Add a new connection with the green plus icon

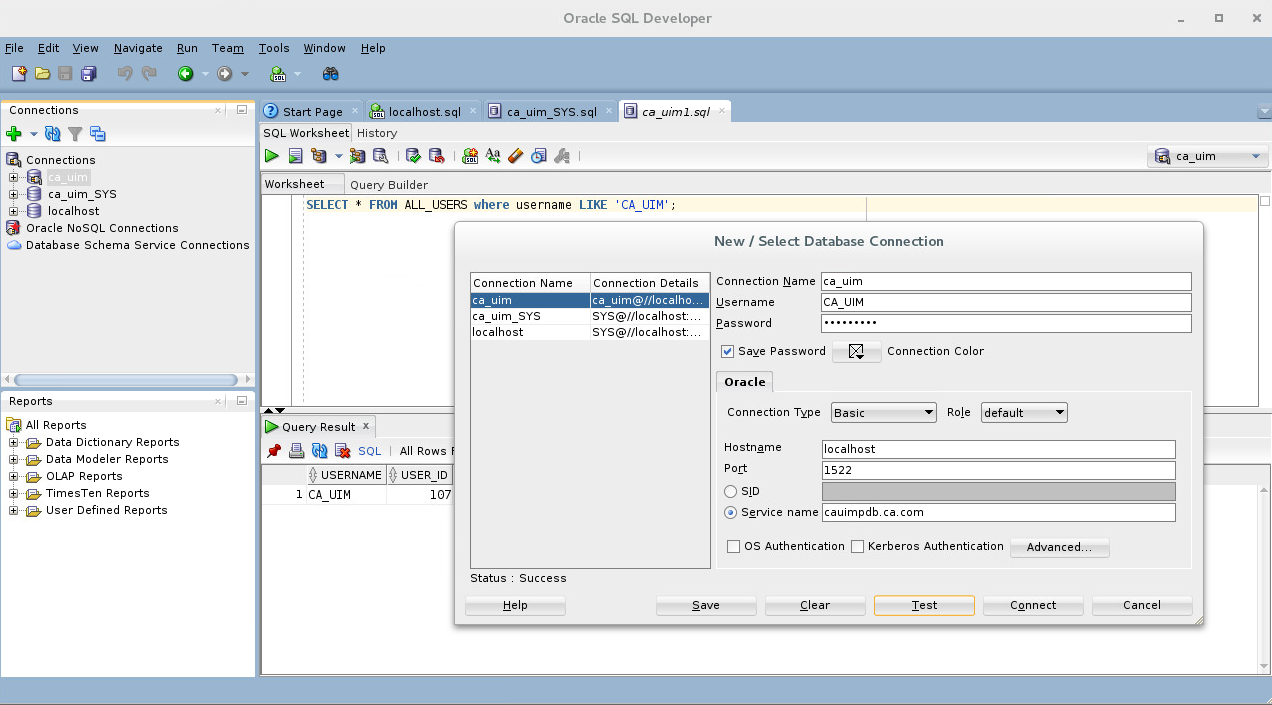point(14,133)
